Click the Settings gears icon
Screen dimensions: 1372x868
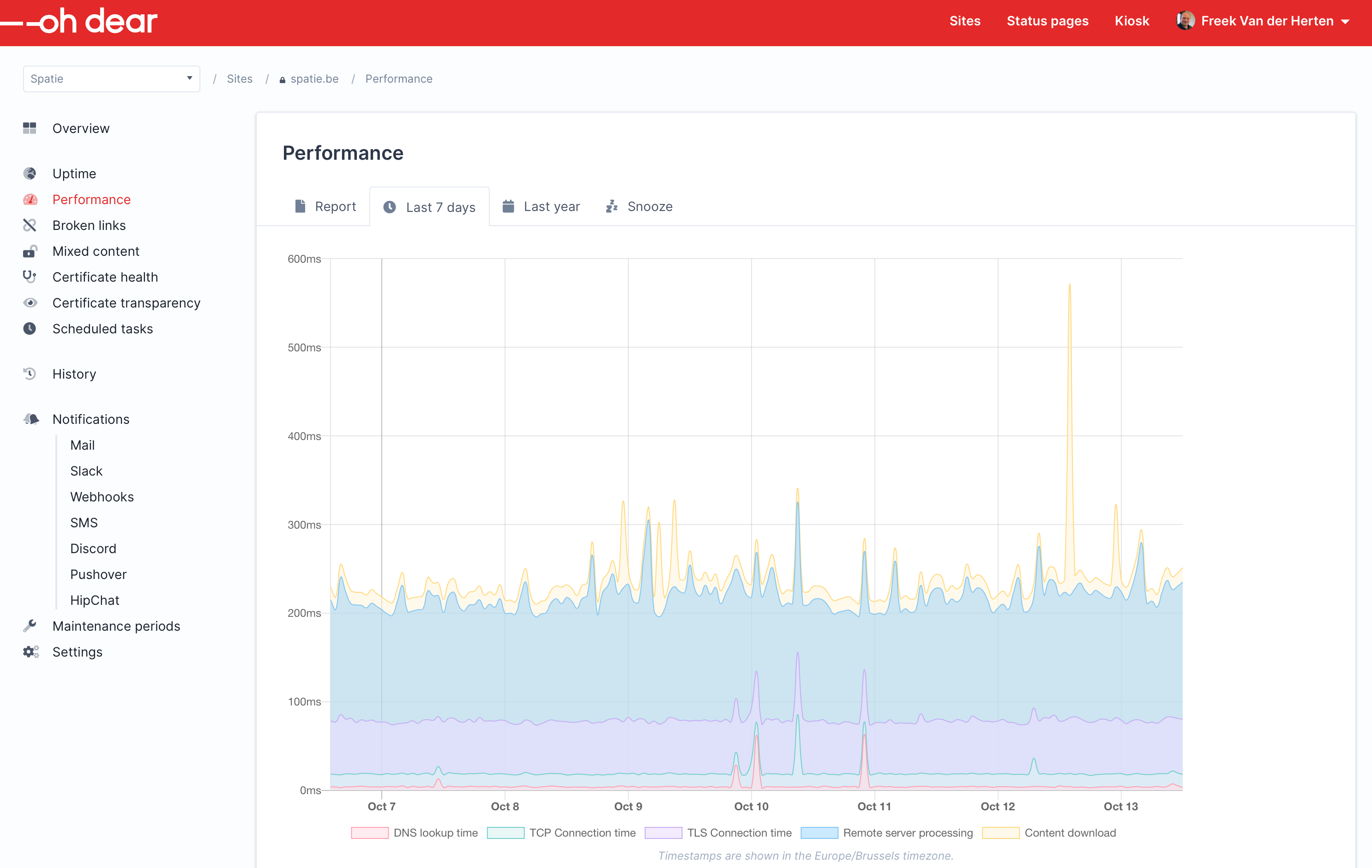point(31,651)
